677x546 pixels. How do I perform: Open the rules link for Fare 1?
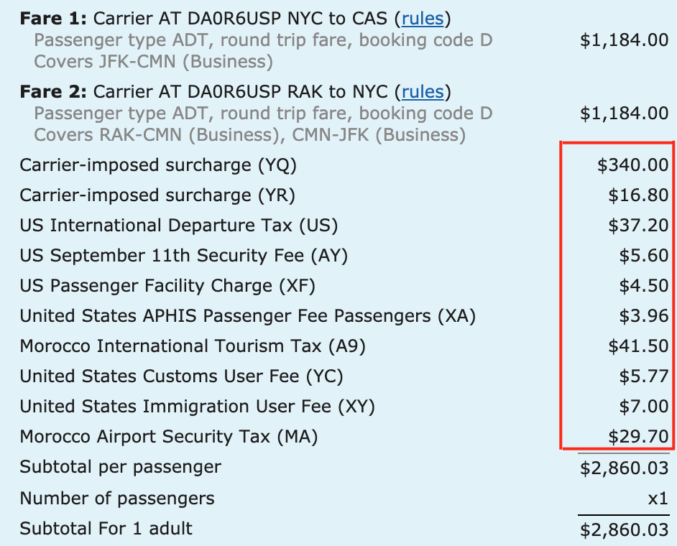(x=422, y=19)
